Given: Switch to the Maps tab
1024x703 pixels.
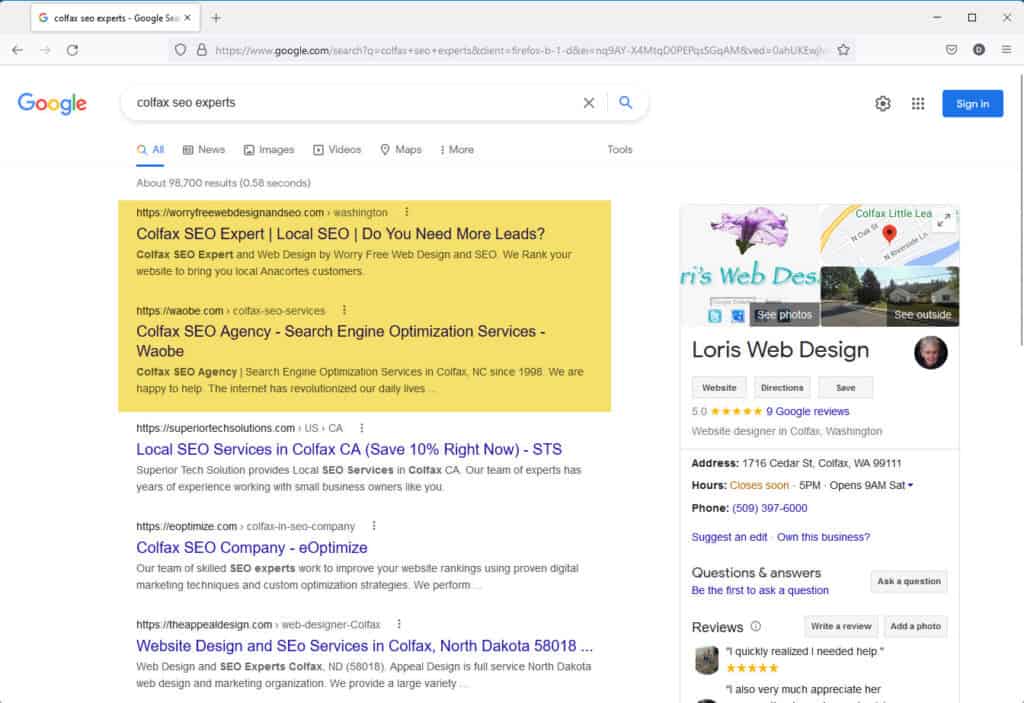Looking at the screenshot, I should (x=401, y=150).
